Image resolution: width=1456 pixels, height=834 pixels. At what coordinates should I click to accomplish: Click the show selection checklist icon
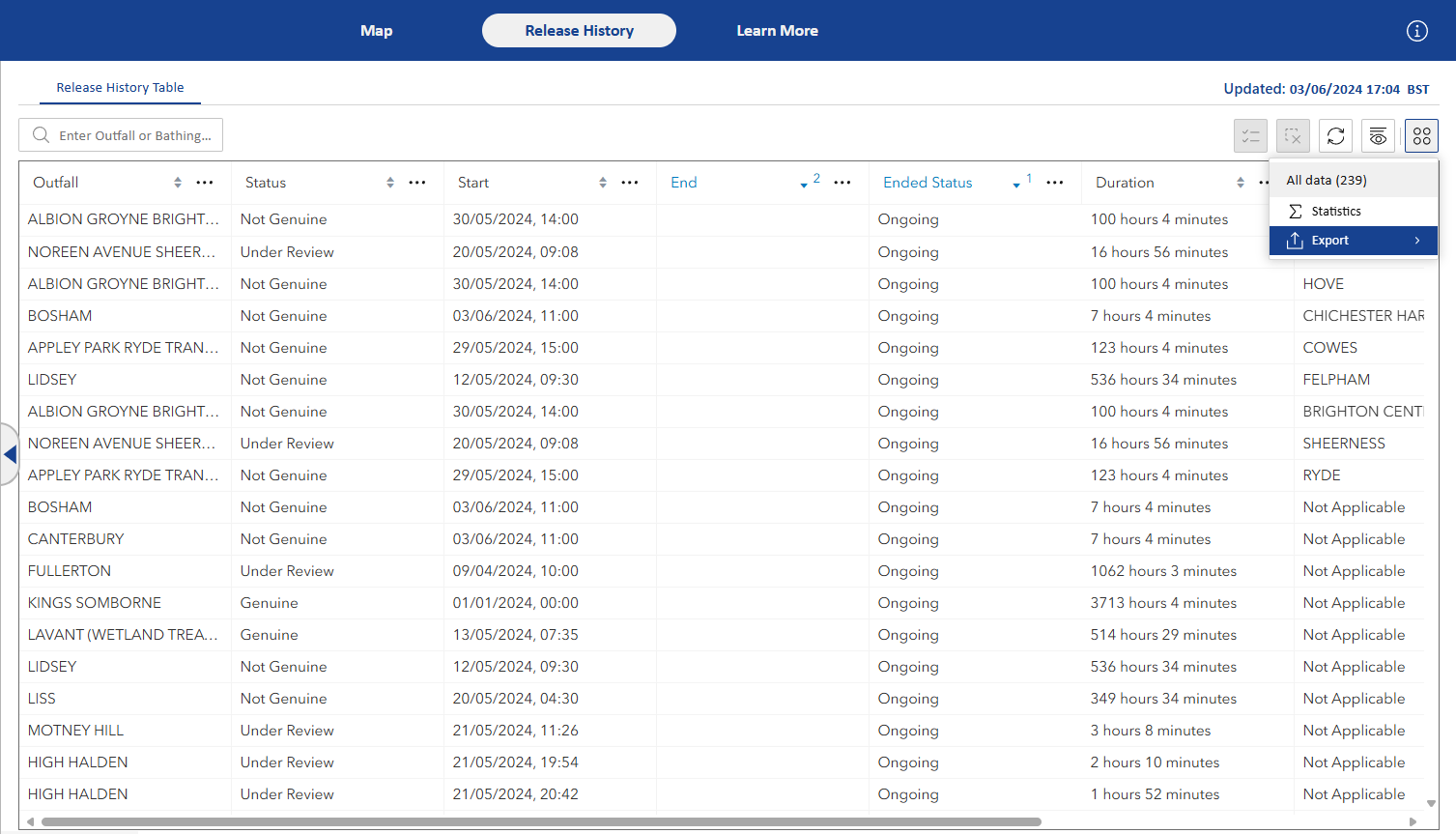click(1250, 136)
